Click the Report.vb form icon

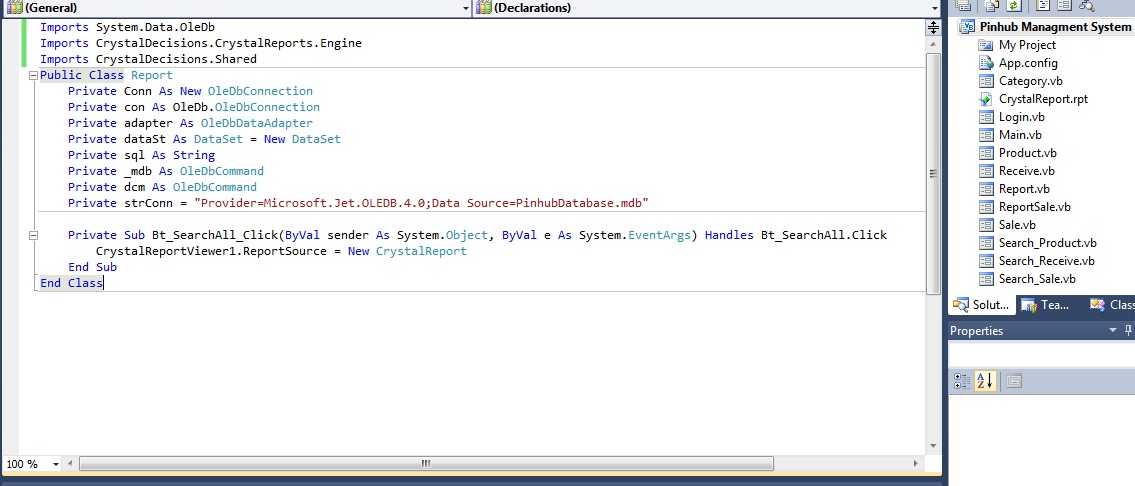985,189
